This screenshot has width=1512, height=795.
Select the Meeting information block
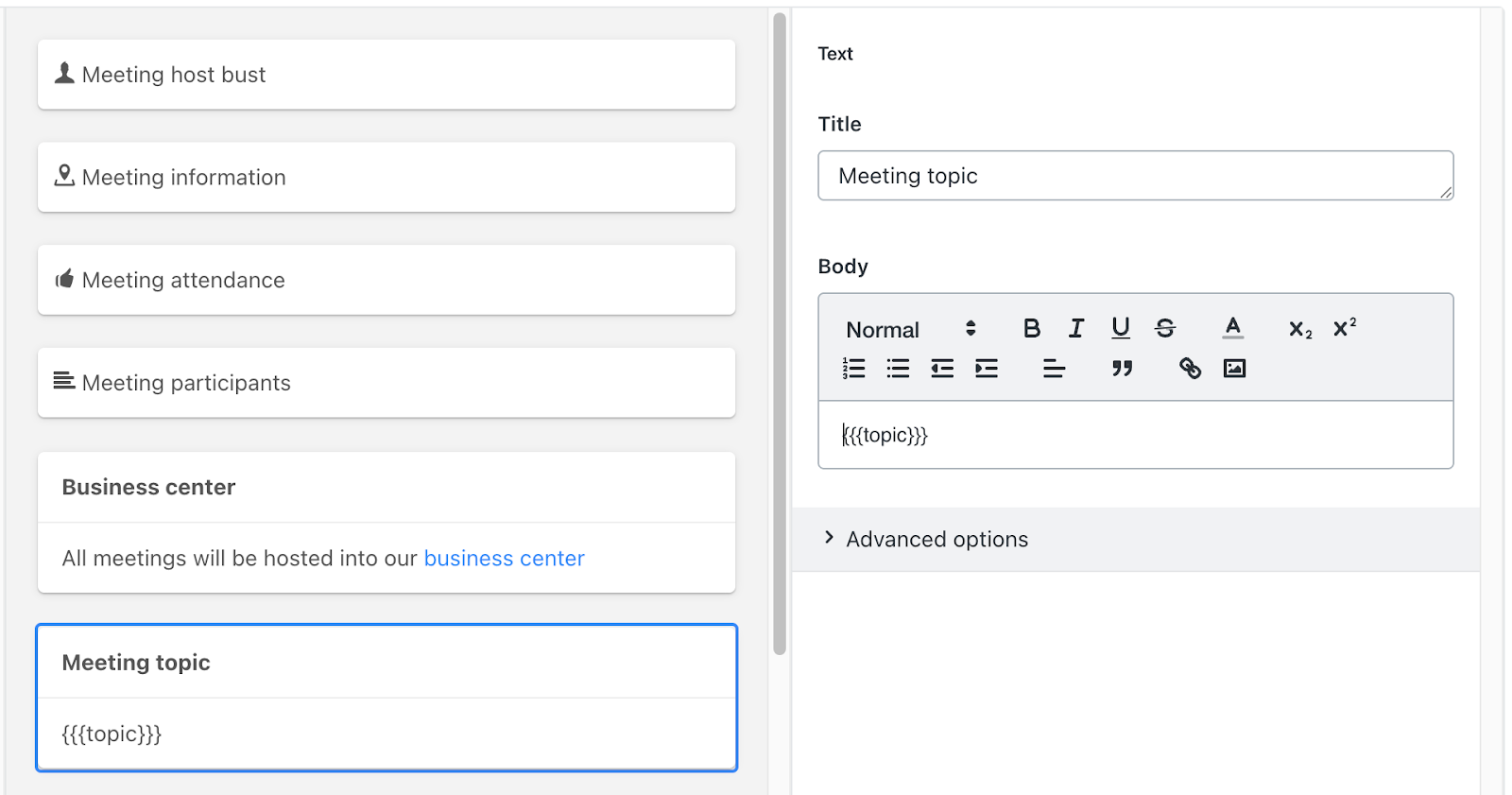387,177
